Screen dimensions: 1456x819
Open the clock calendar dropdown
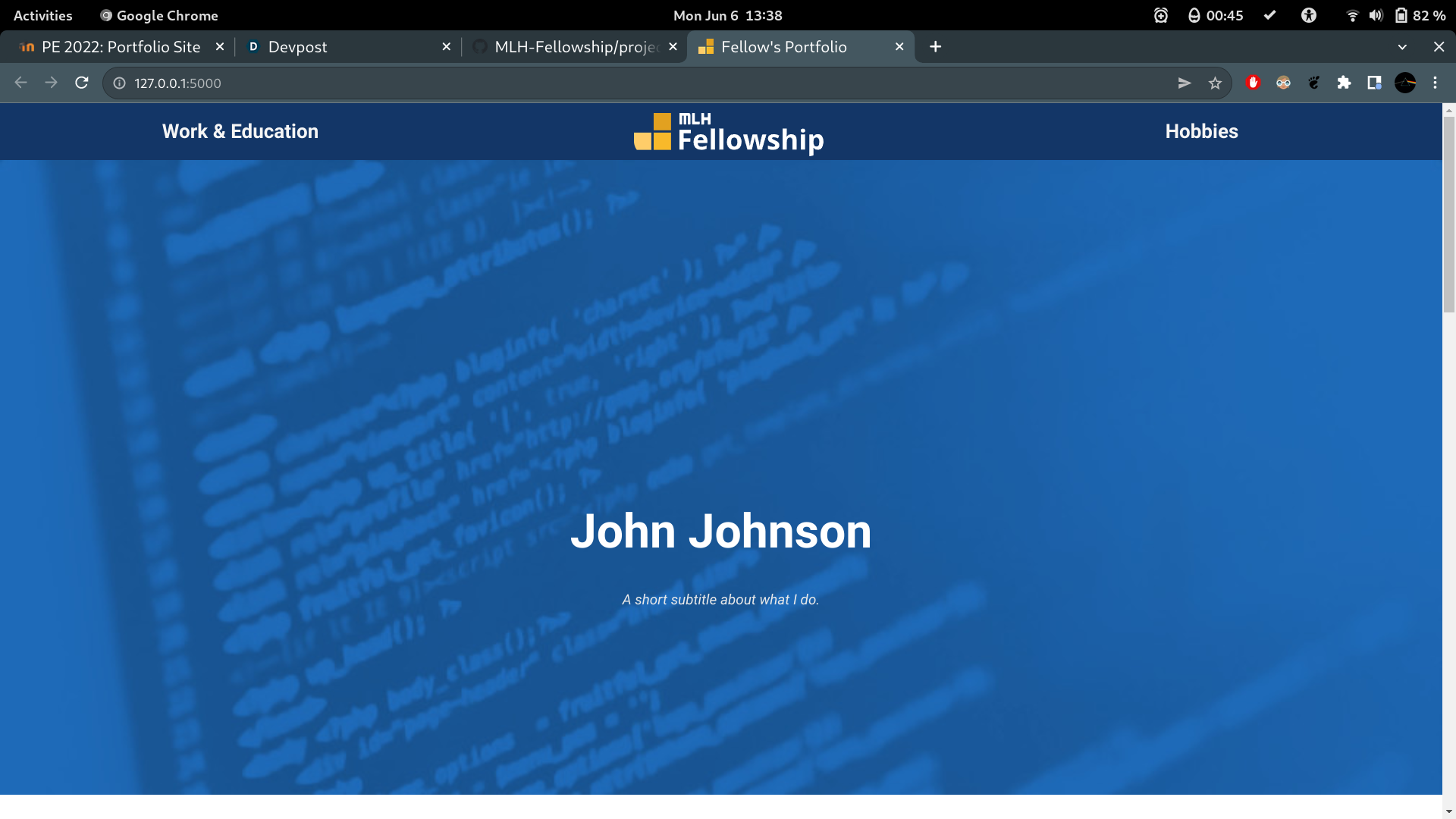727,15
